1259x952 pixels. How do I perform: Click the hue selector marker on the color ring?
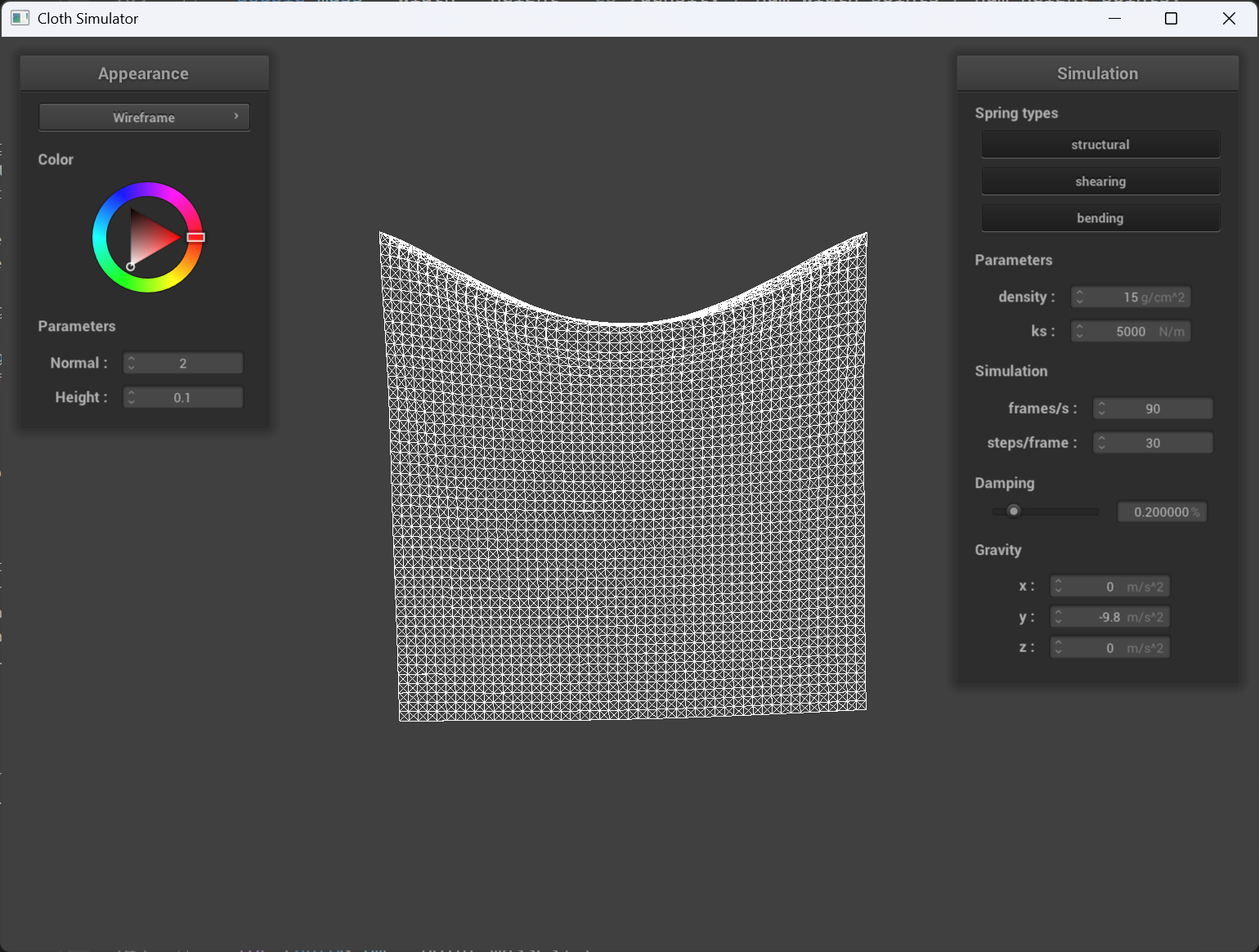tap(195, 237)
